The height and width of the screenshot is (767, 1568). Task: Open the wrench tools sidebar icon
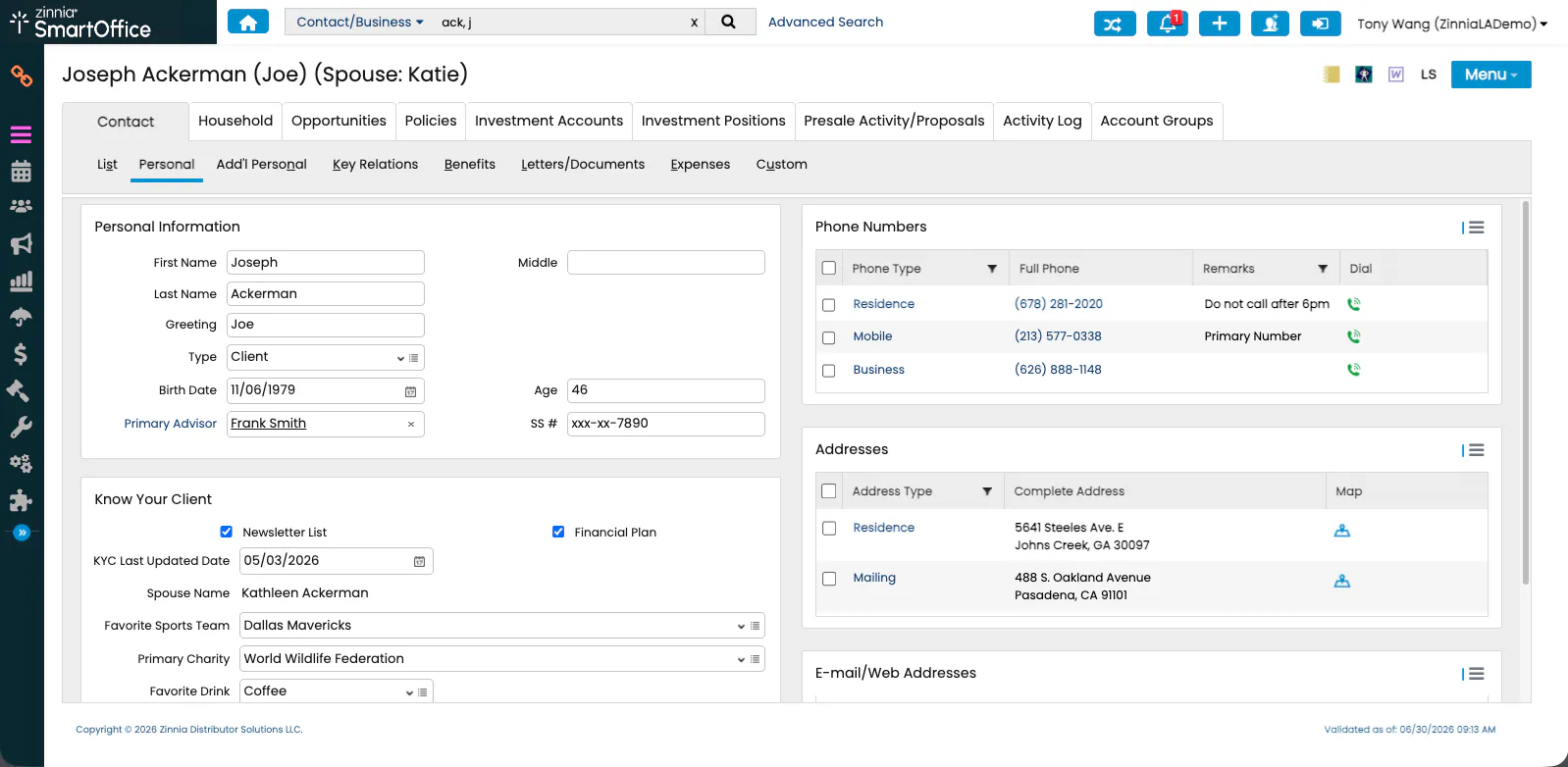click(21, 427)
